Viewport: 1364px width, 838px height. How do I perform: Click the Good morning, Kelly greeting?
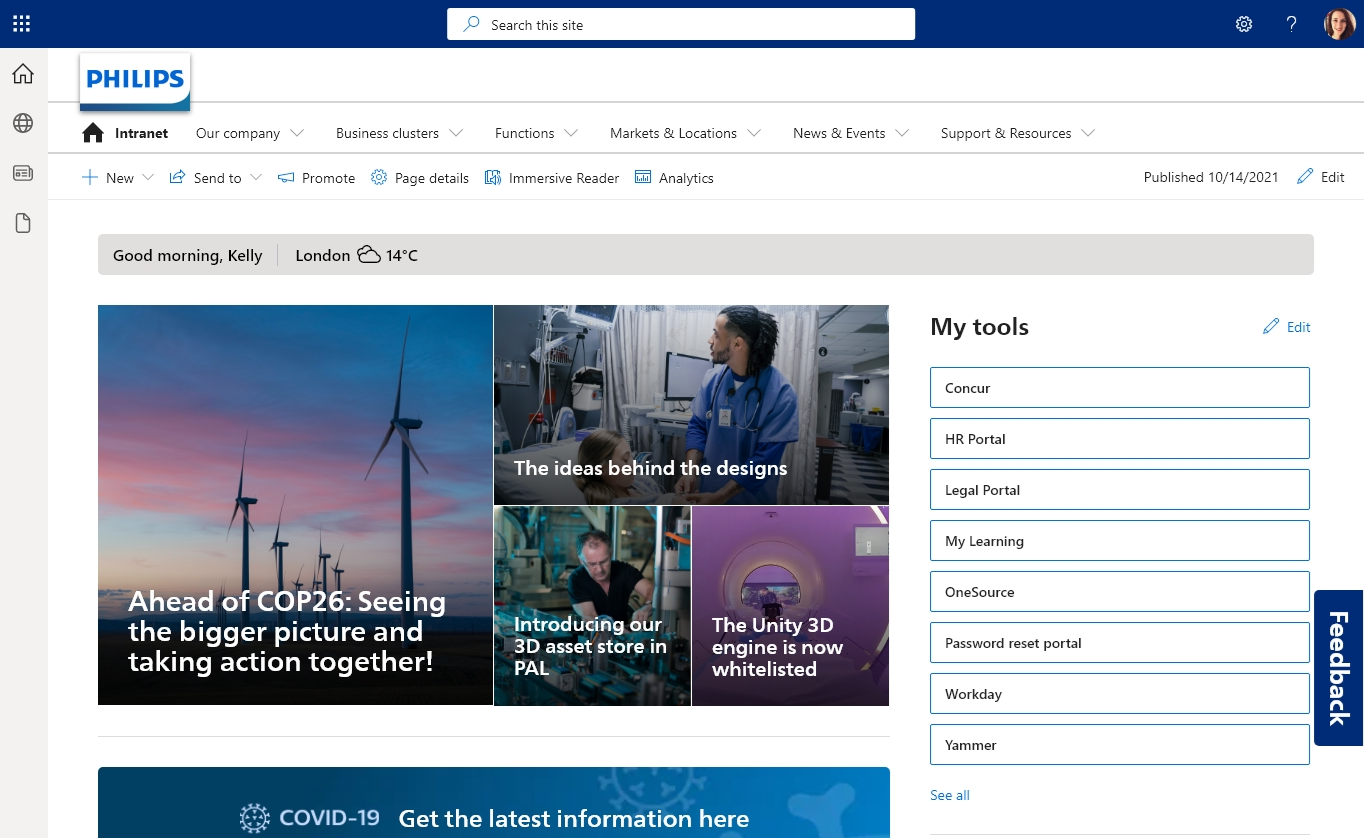[187, 255]
